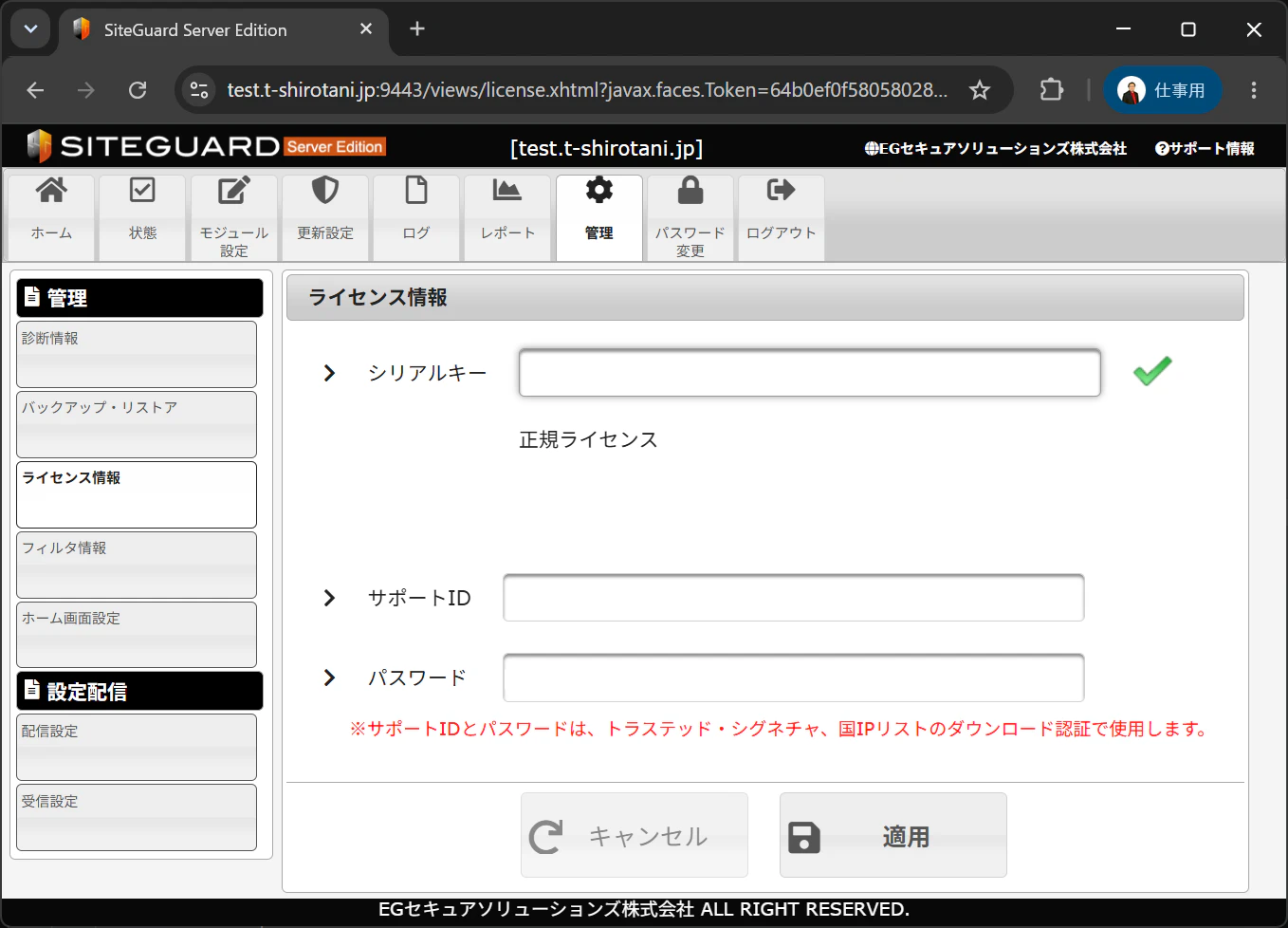Viewport: 1288px width, 928px height.
Task: Open the 状態 checkmark icon
Action: [142, 191]
